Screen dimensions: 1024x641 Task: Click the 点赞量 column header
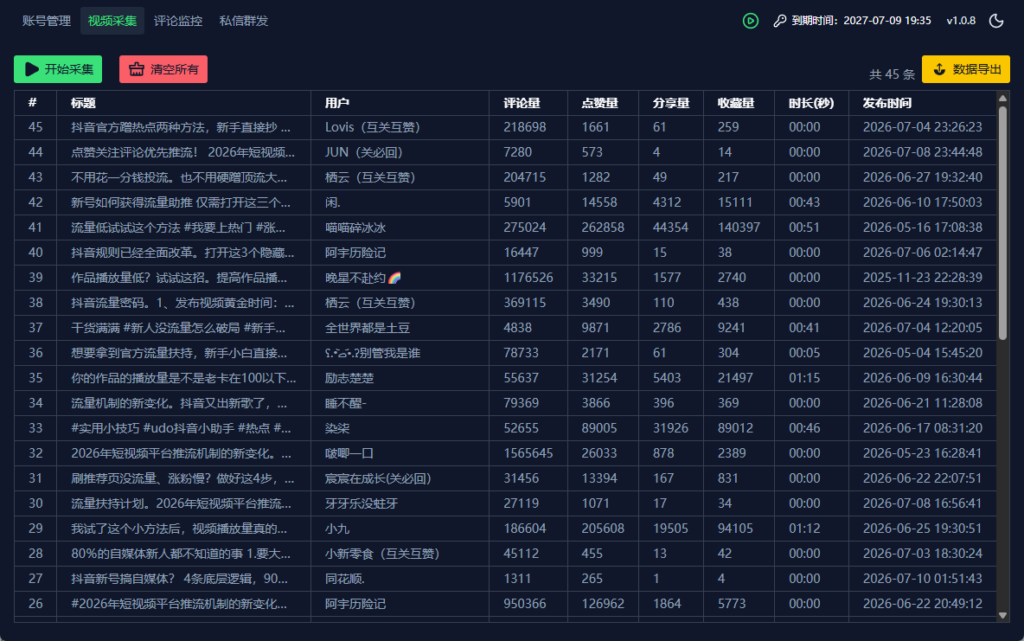600,103
